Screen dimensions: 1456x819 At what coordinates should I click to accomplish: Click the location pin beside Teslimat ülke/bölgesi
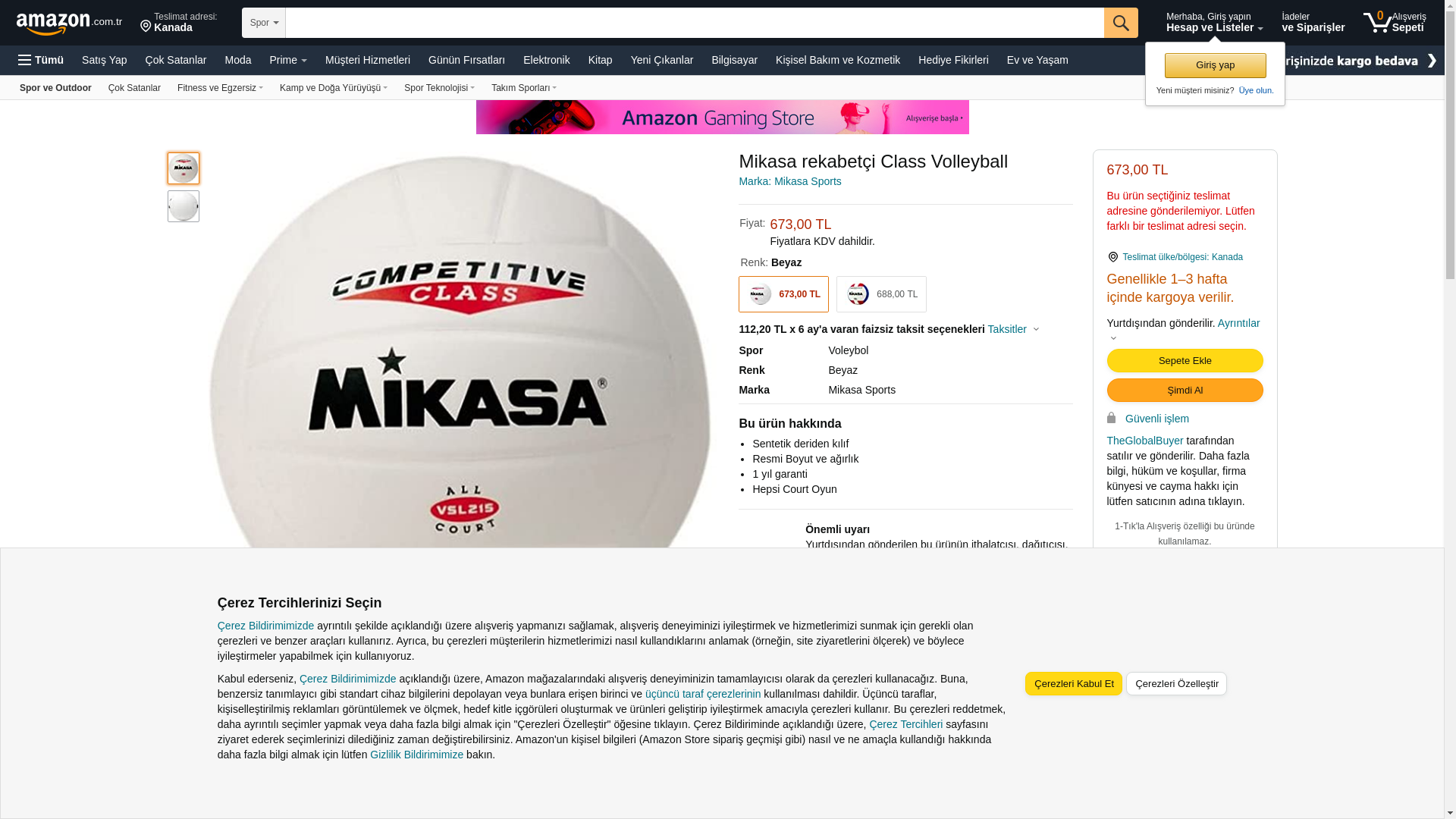click(x=1112, y=257)
